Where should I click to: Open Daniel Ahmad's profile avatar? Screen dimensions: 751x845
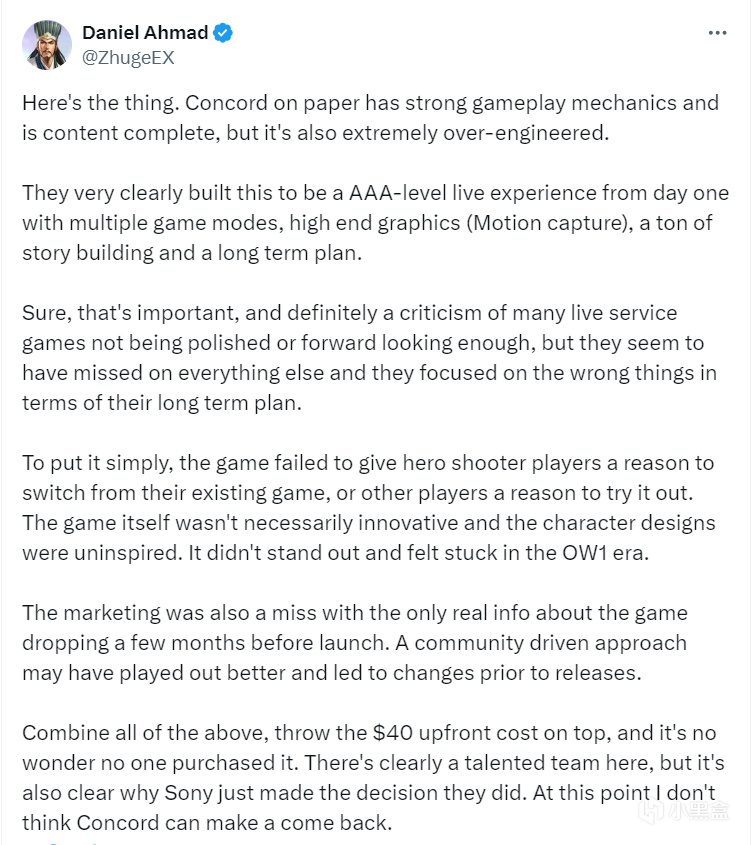[47, 45]
